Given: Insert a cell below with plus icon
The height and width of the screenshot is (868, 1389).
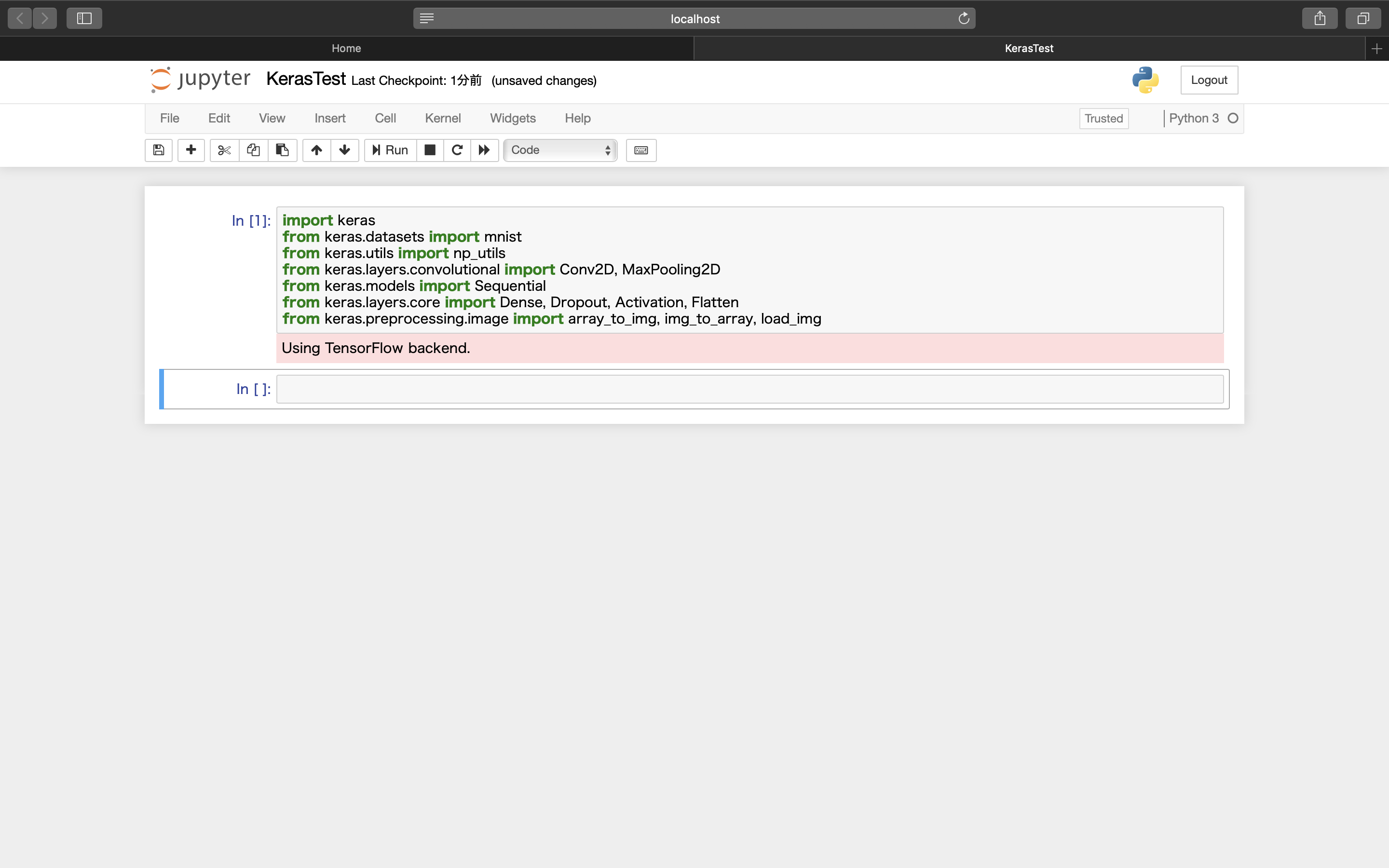Looking at the screenshot, I should 191,150.
